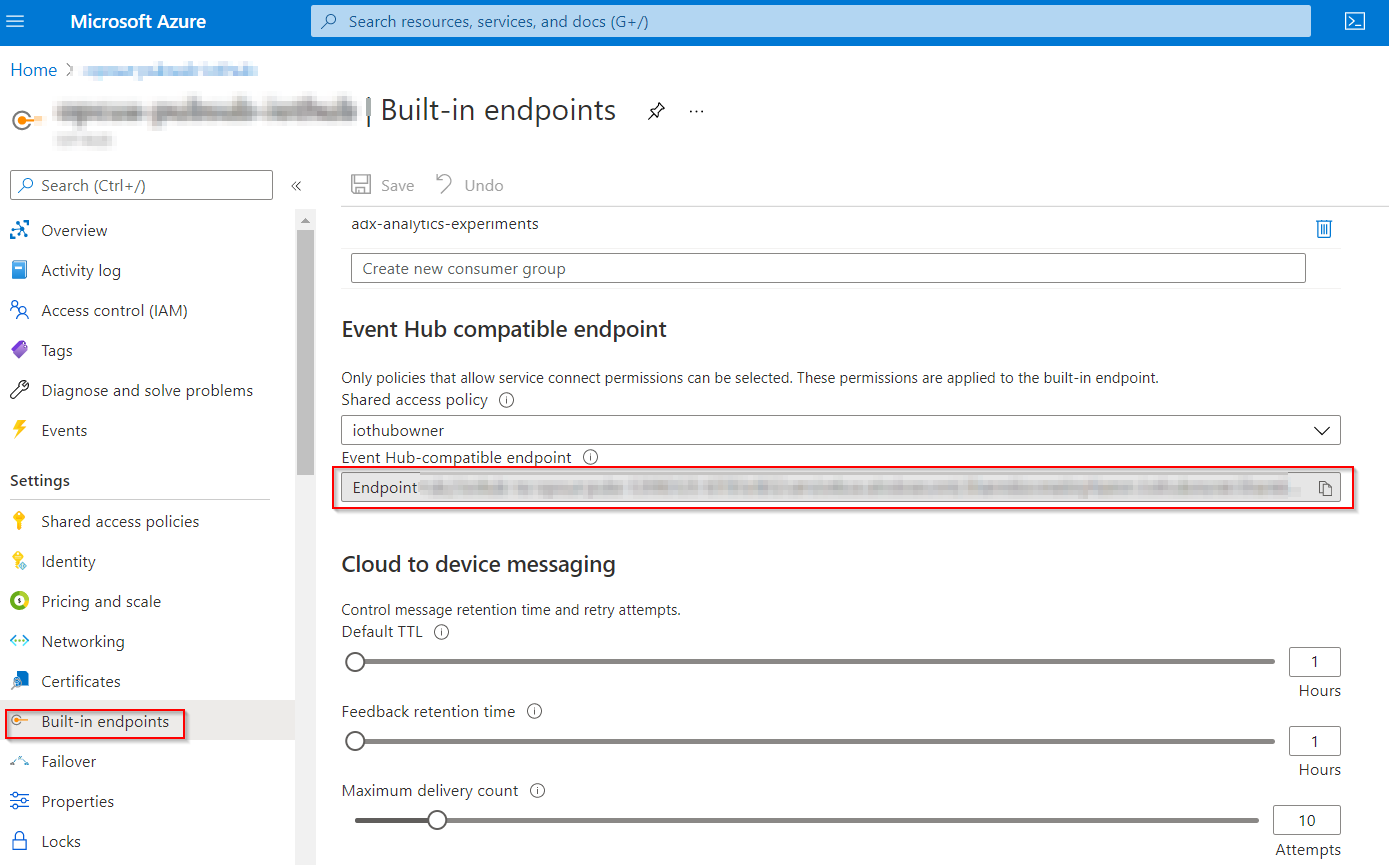
Task: Click the Maximum delivery count attempts box
Action: 1307,820
